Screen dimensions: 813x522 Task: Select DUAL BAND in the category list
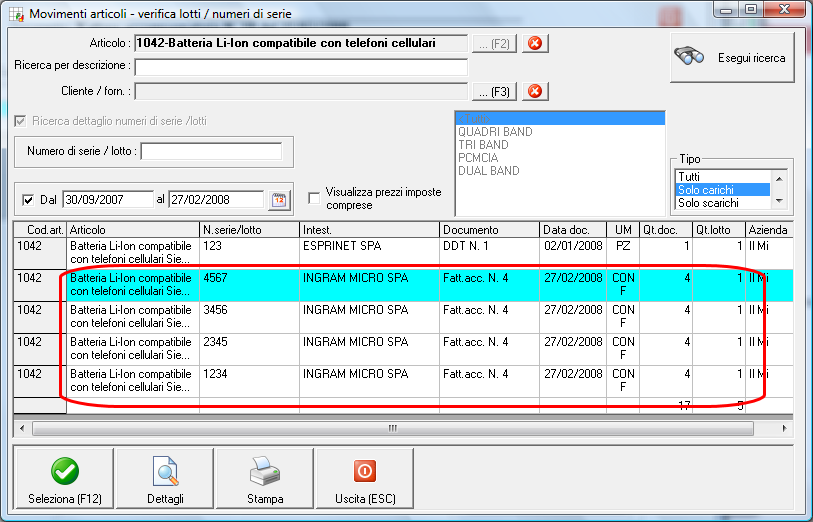(x=560, y=171)
